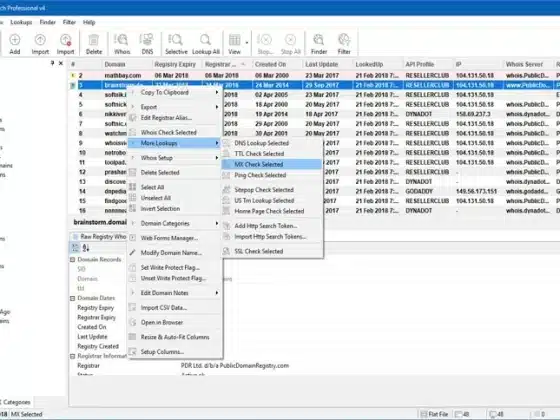Open the Finder tool icon
Screen dimensions: 560x420
pos(319,44)
